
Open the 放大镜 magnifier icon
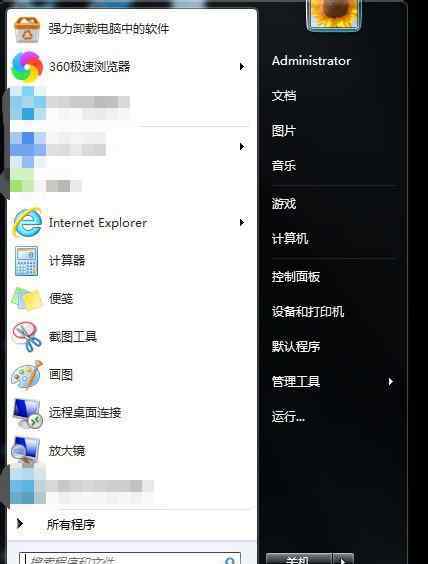tap(26, 450)
